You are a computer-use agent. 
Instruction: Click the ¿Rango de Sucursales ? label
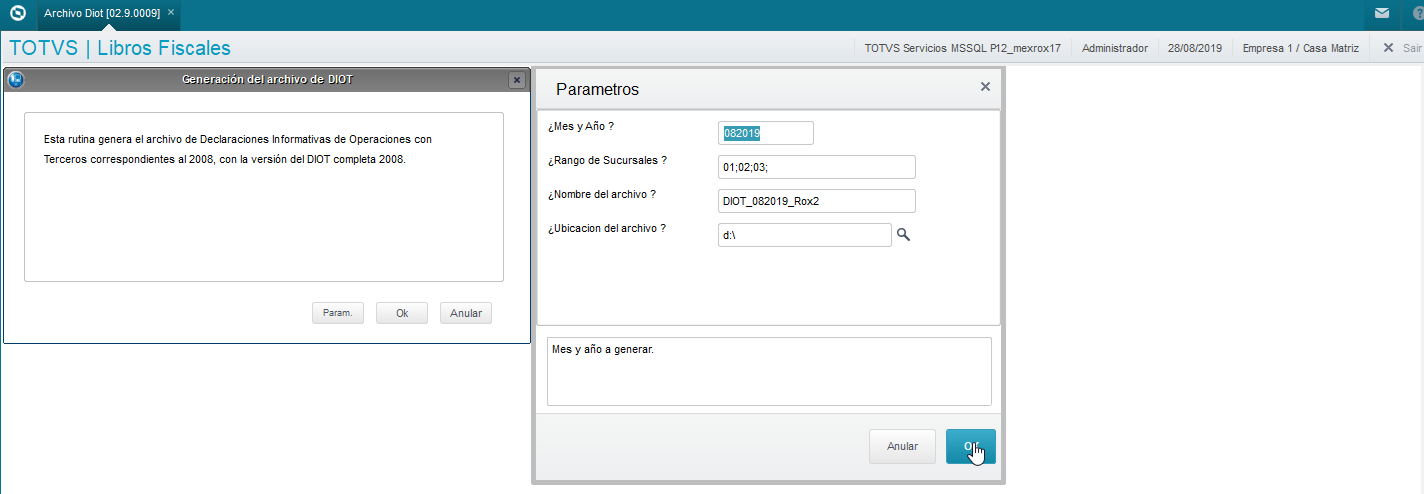(x=607, y=160)
